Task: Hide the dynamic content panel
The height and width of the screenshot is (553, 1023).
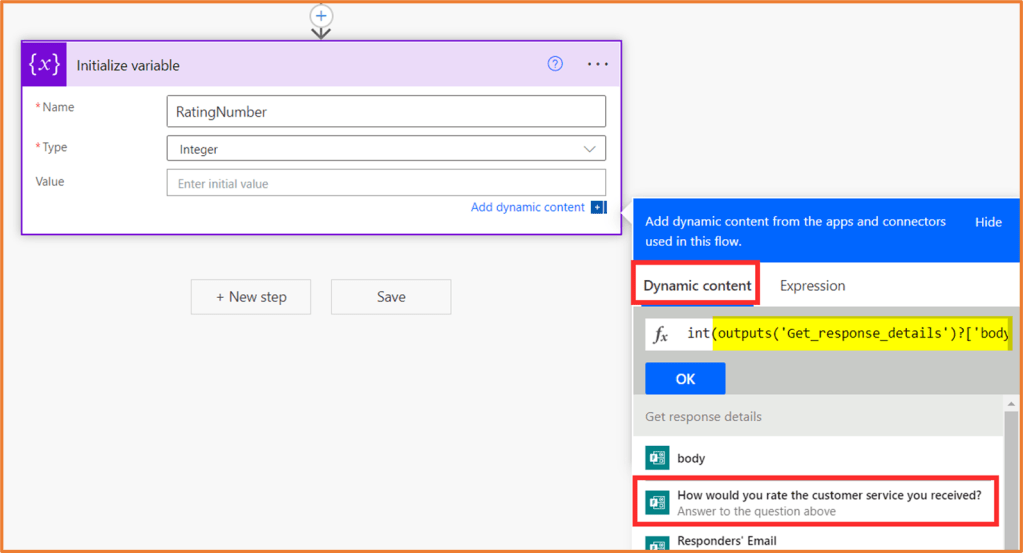Action: pos(988,222)
